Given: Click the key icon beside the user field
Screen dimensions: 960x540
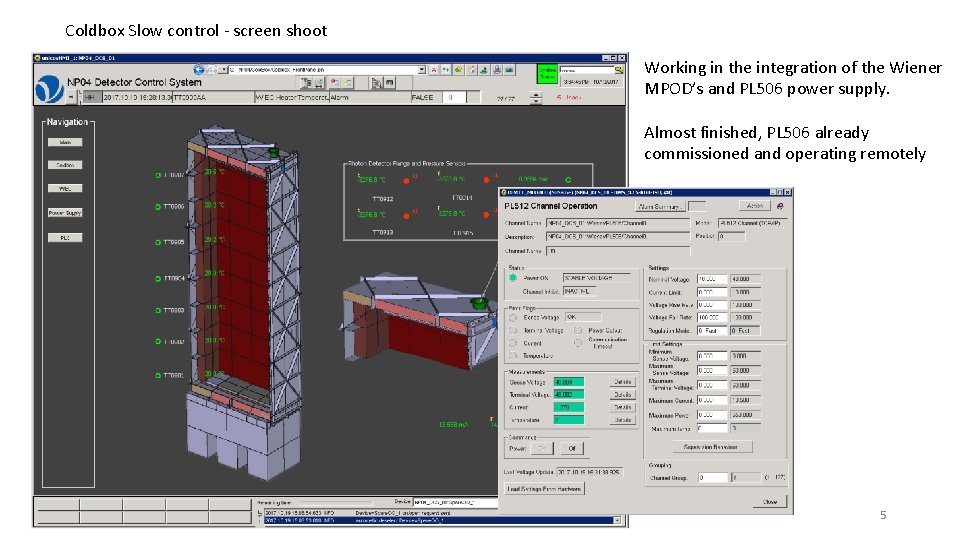Looking at the screenshot, I should click(618, 70).
